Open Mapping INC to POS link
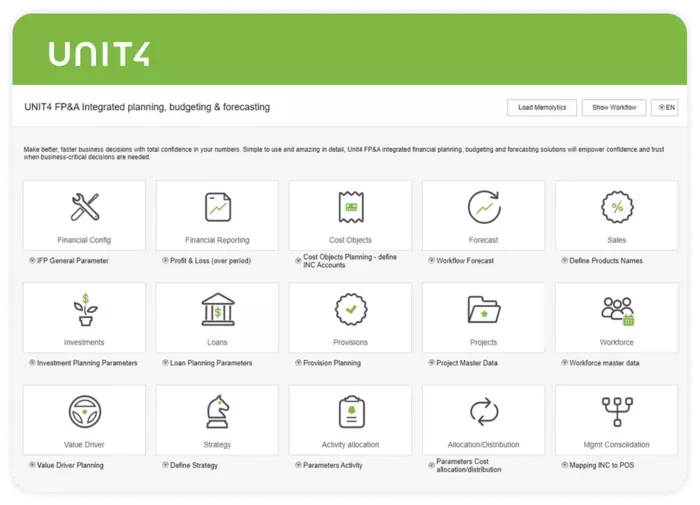The image size is (700, 505). click(598, 465)
